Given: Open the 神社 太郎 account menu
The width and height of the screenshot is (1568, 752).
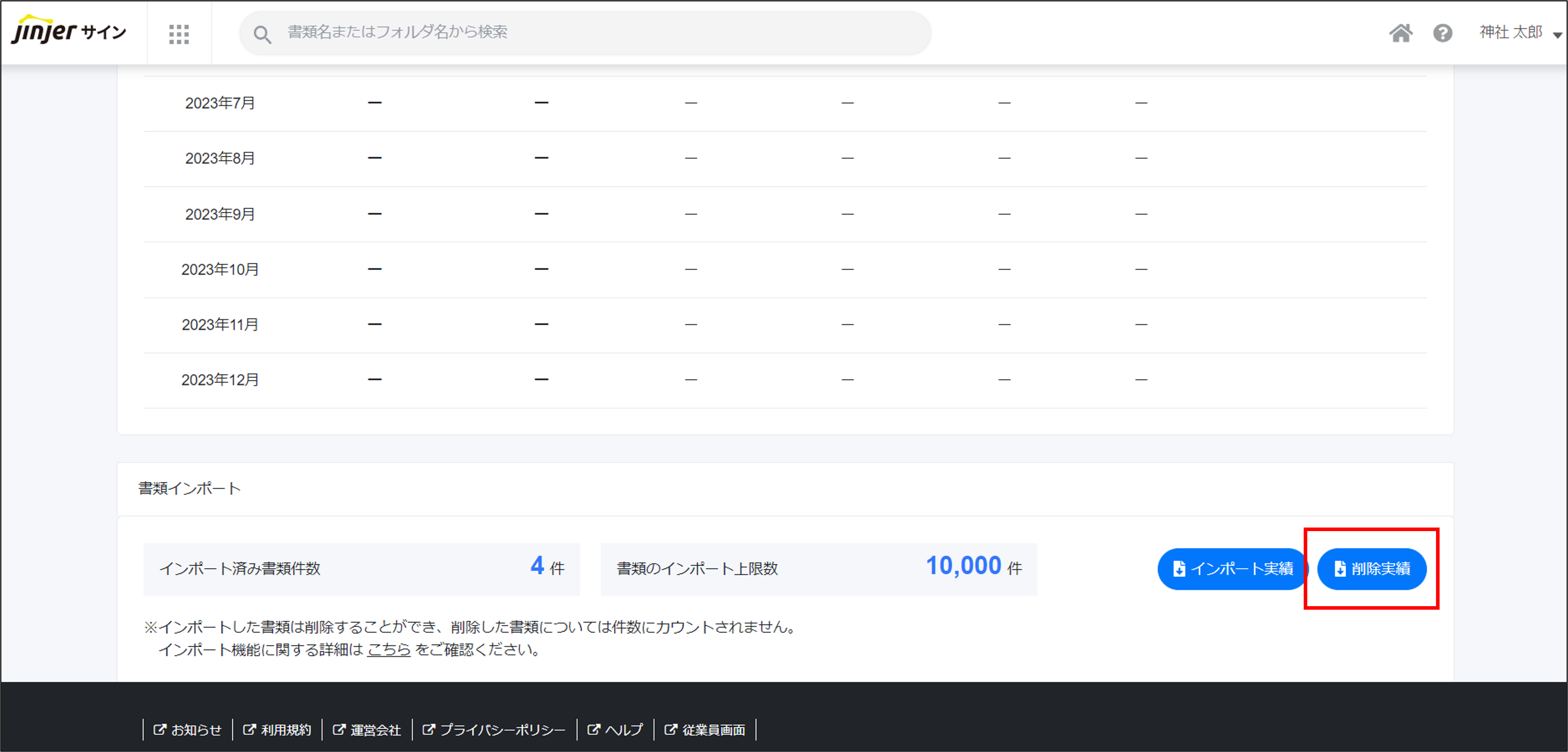Looking at the screenshot, I should [1510, 32].
